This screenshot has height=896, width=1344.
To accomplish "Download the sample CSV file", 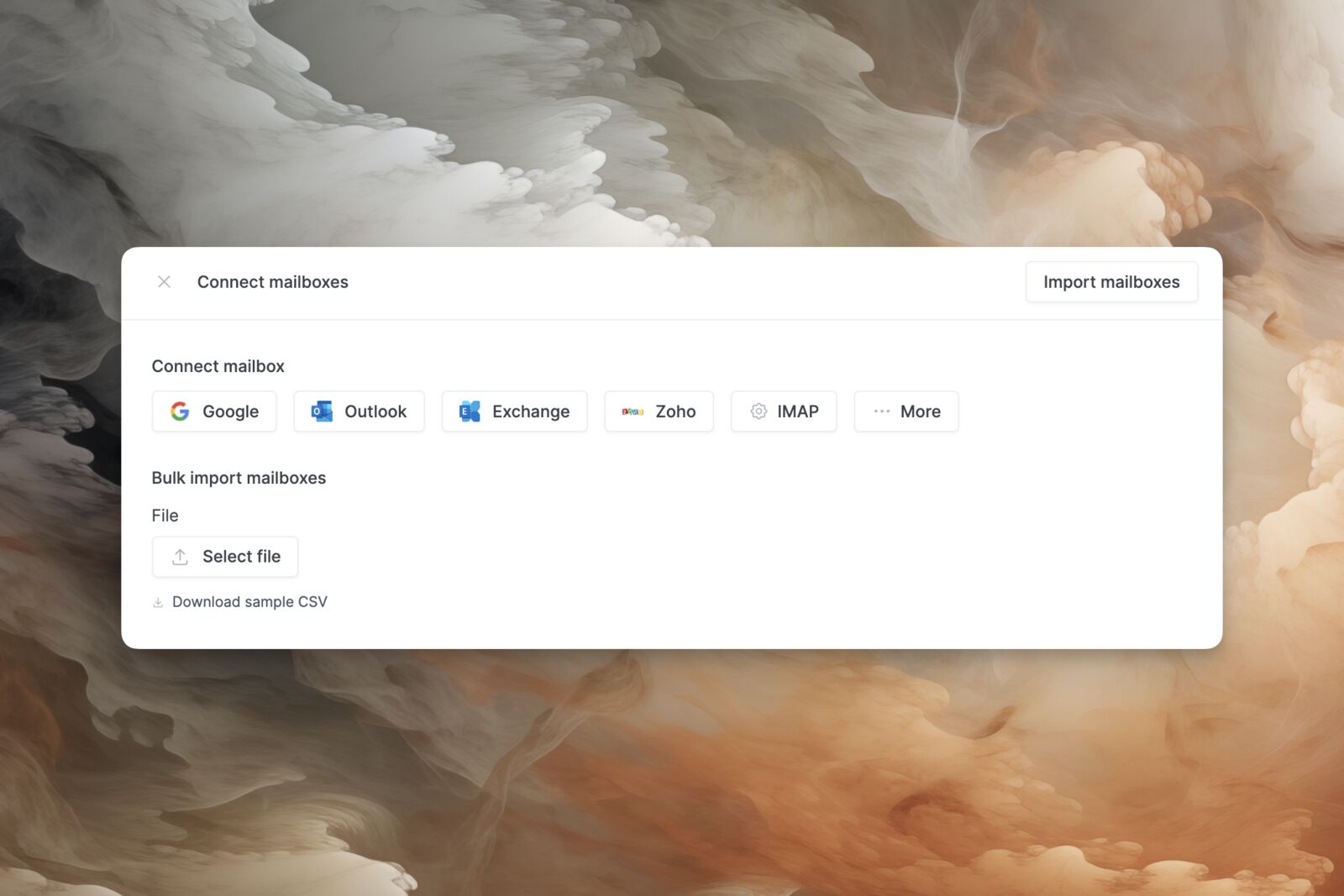I will (x=249, y=602).
